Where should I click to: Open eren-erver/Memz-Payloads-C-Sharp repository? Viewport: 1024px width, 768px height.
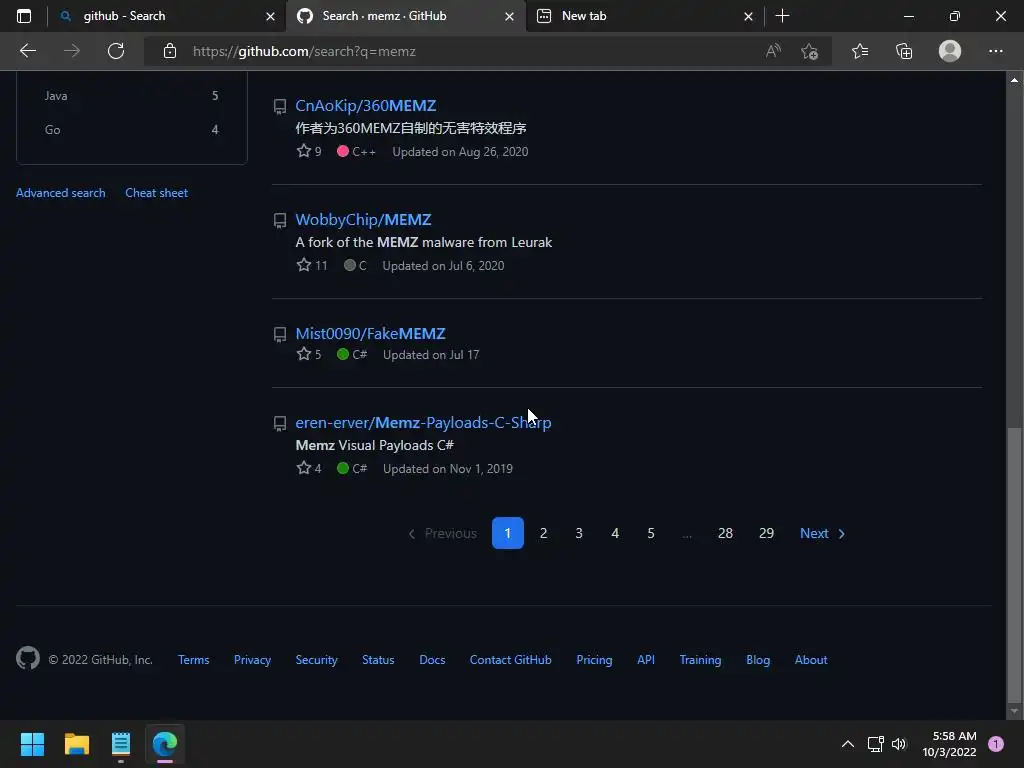tap(423, 423)
